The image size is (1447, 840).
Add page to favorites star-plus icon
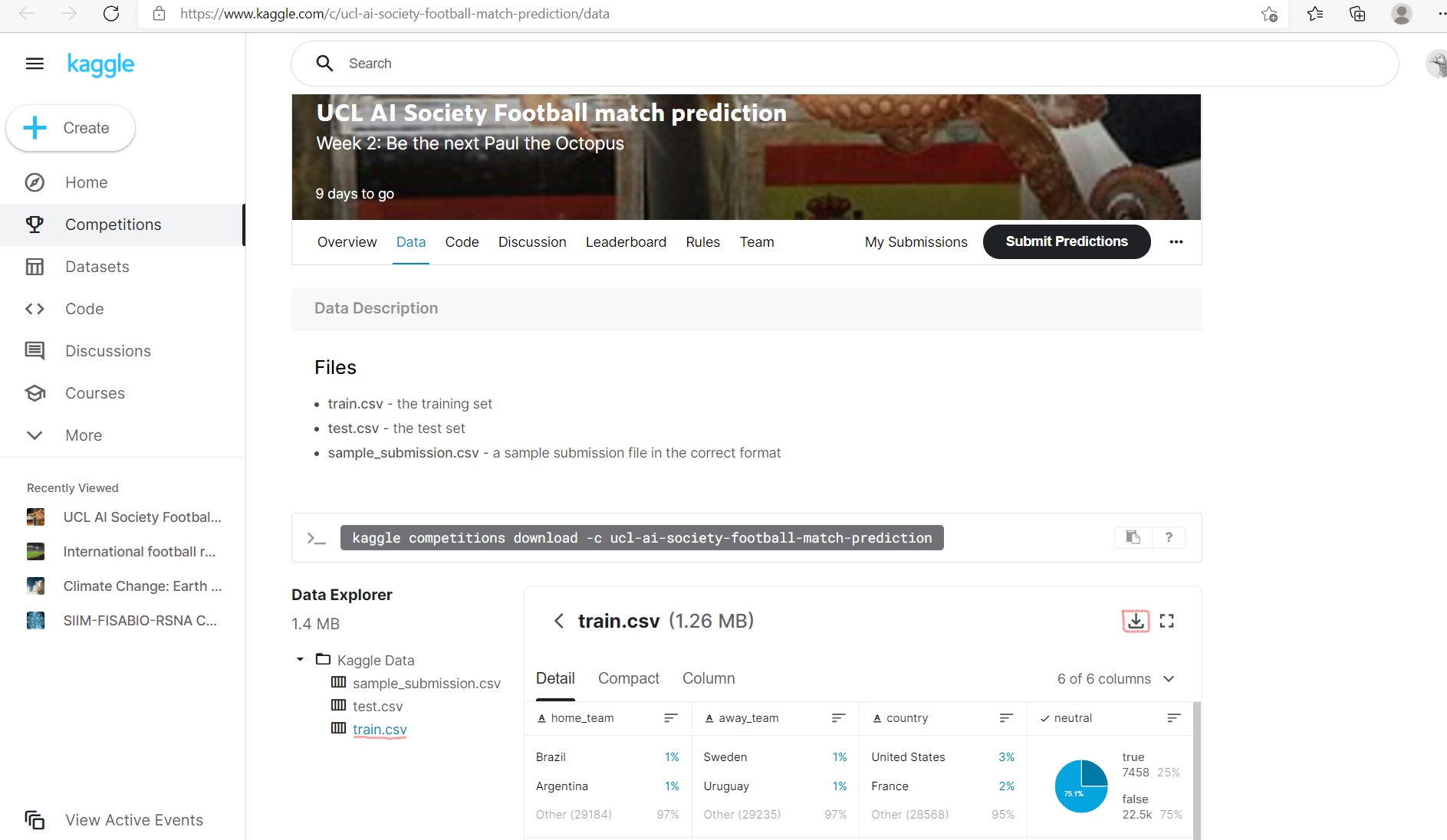click(x=1270, y=14)
